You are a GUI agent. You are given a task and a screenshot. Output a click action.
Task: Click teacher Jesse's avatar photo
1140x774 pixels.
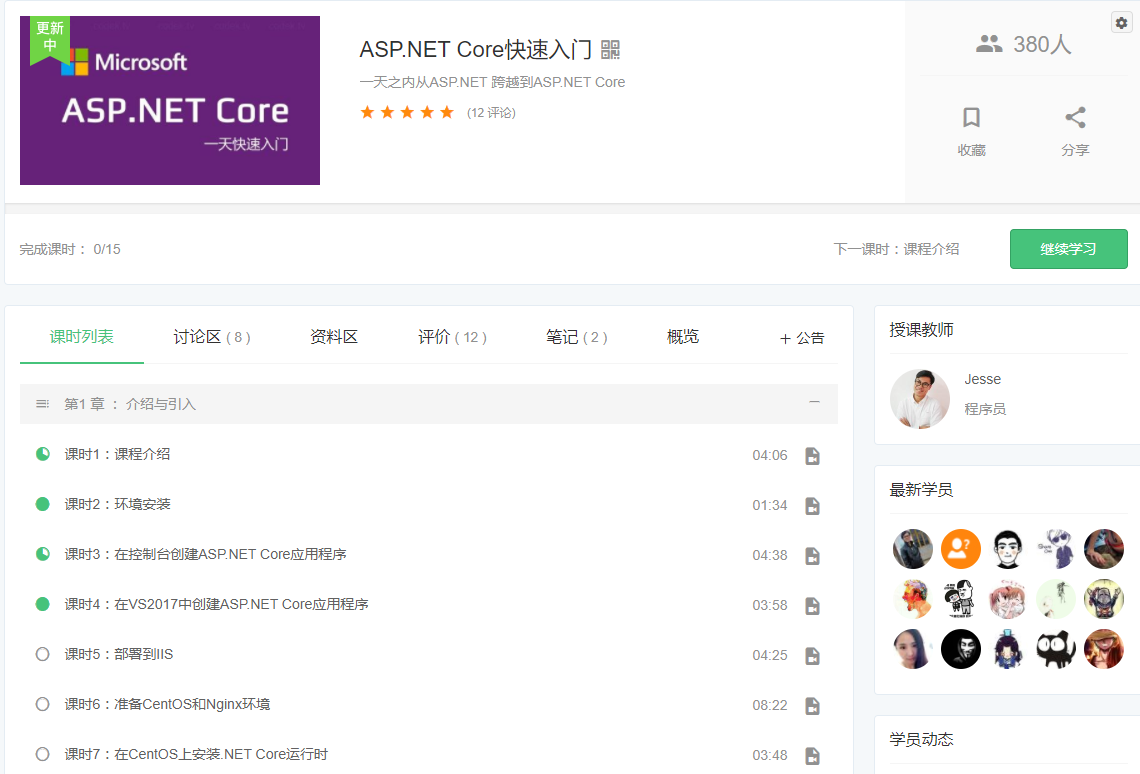coord(920,398)
